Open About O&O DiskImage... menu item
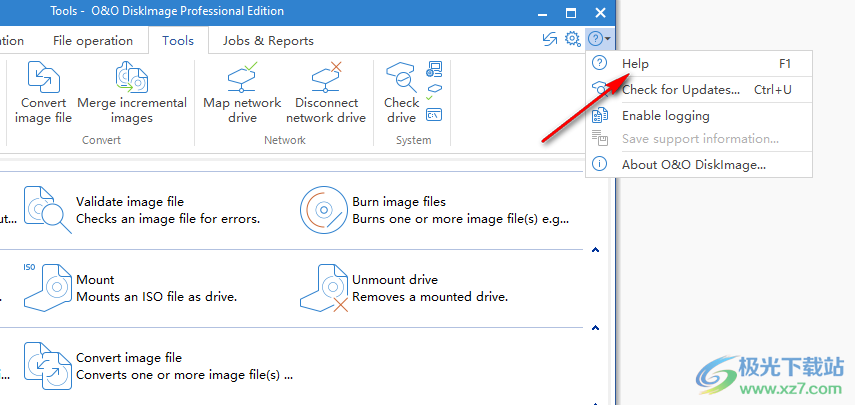 [x=699, y=165]
